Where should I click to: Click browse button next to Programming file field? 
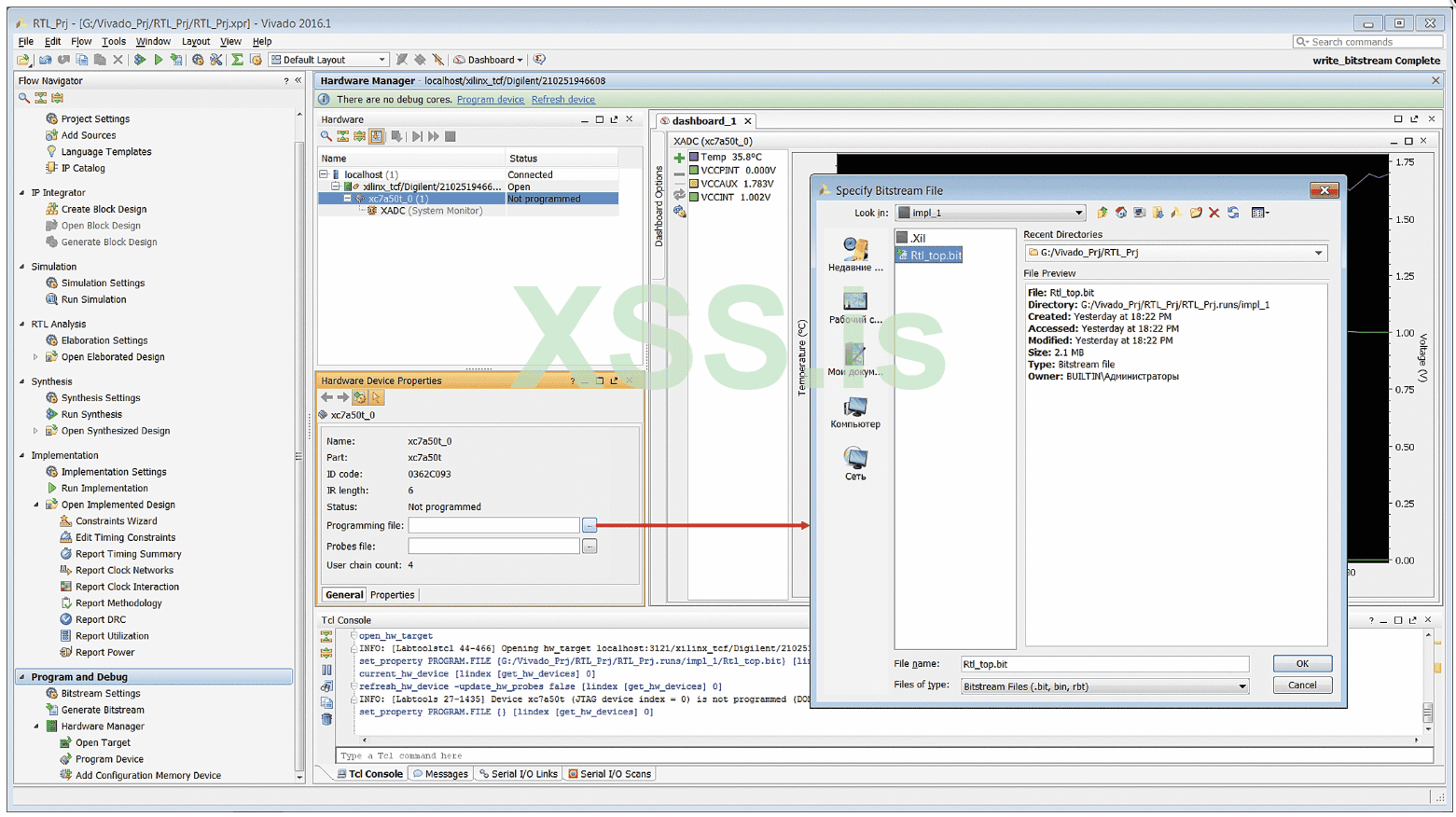(x=589, y=526)
